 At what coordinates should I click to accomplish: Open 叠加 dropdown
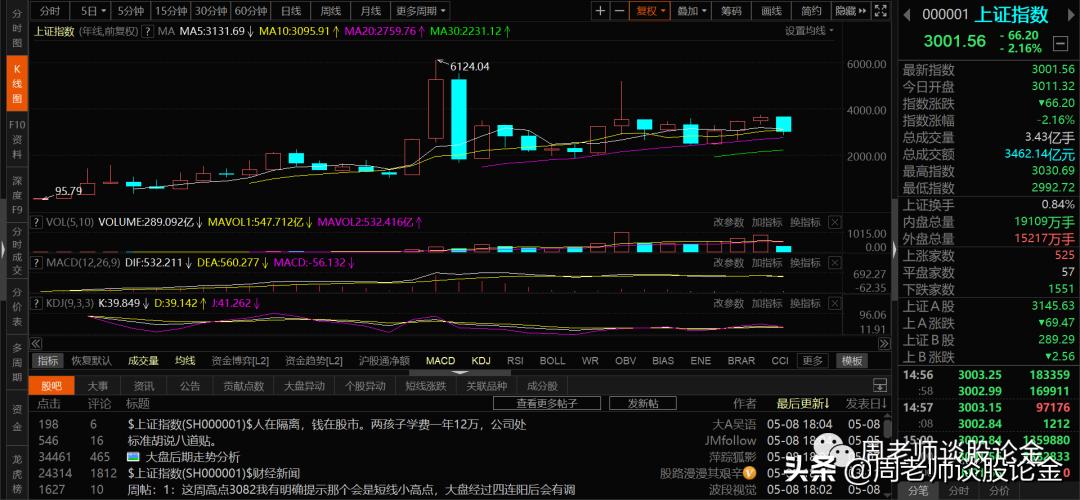tap(692, 10)
